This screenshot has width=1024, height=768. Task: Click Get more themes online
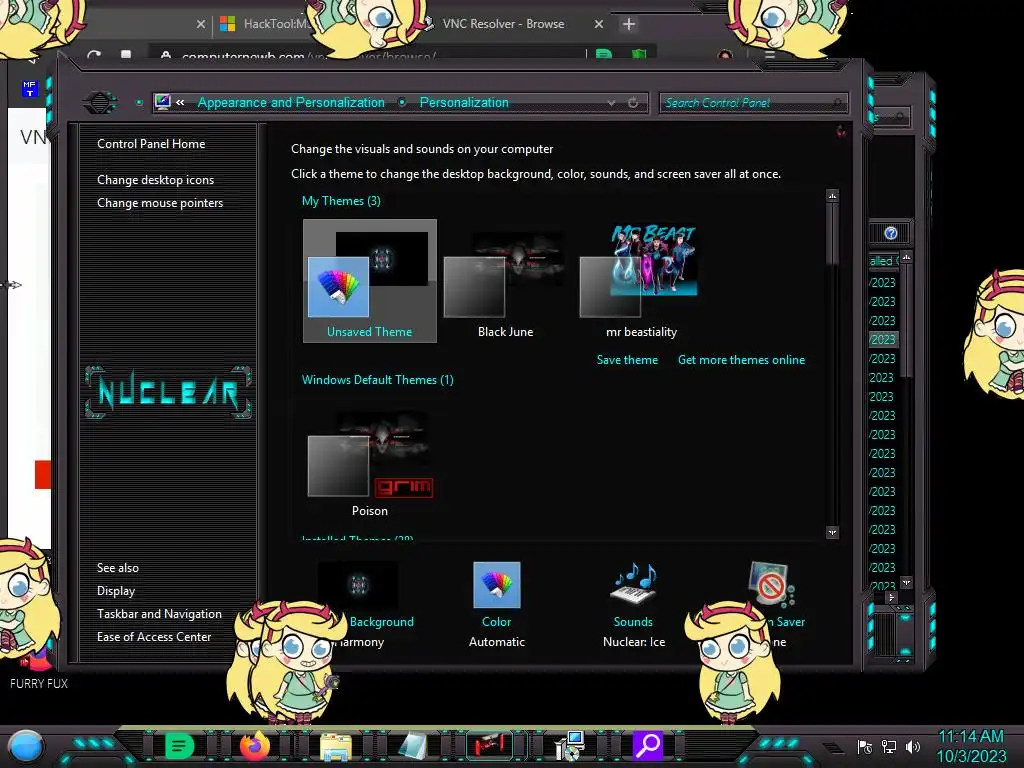click(x=741, y=360)
